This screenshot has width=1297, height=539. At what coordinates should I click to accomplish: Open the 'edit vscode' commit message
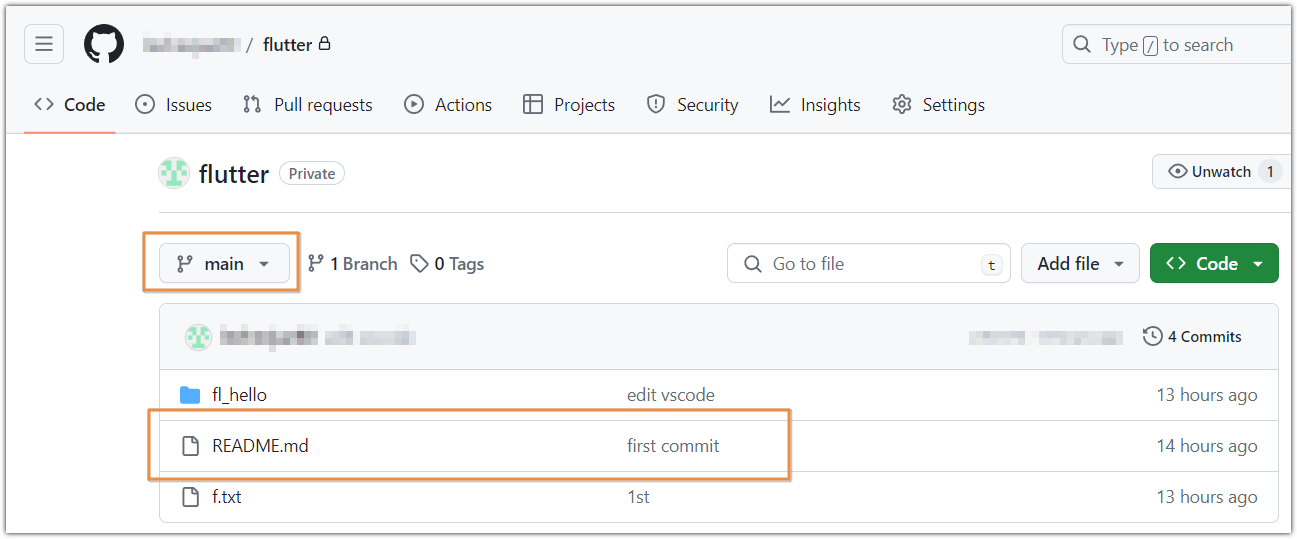point(671,395)
